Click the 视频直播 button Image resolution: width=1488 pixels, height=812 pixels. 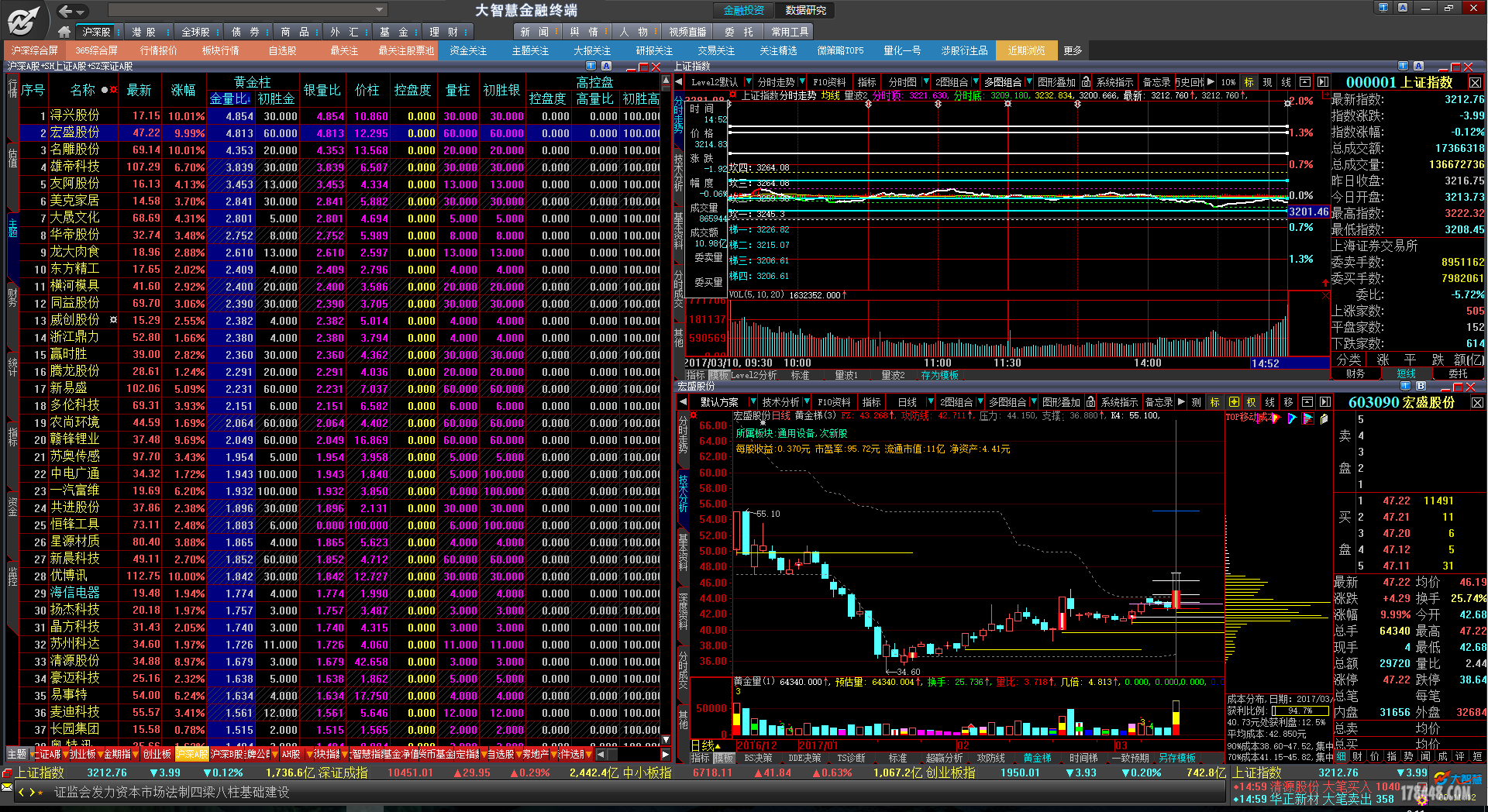[x=687, y=32]
